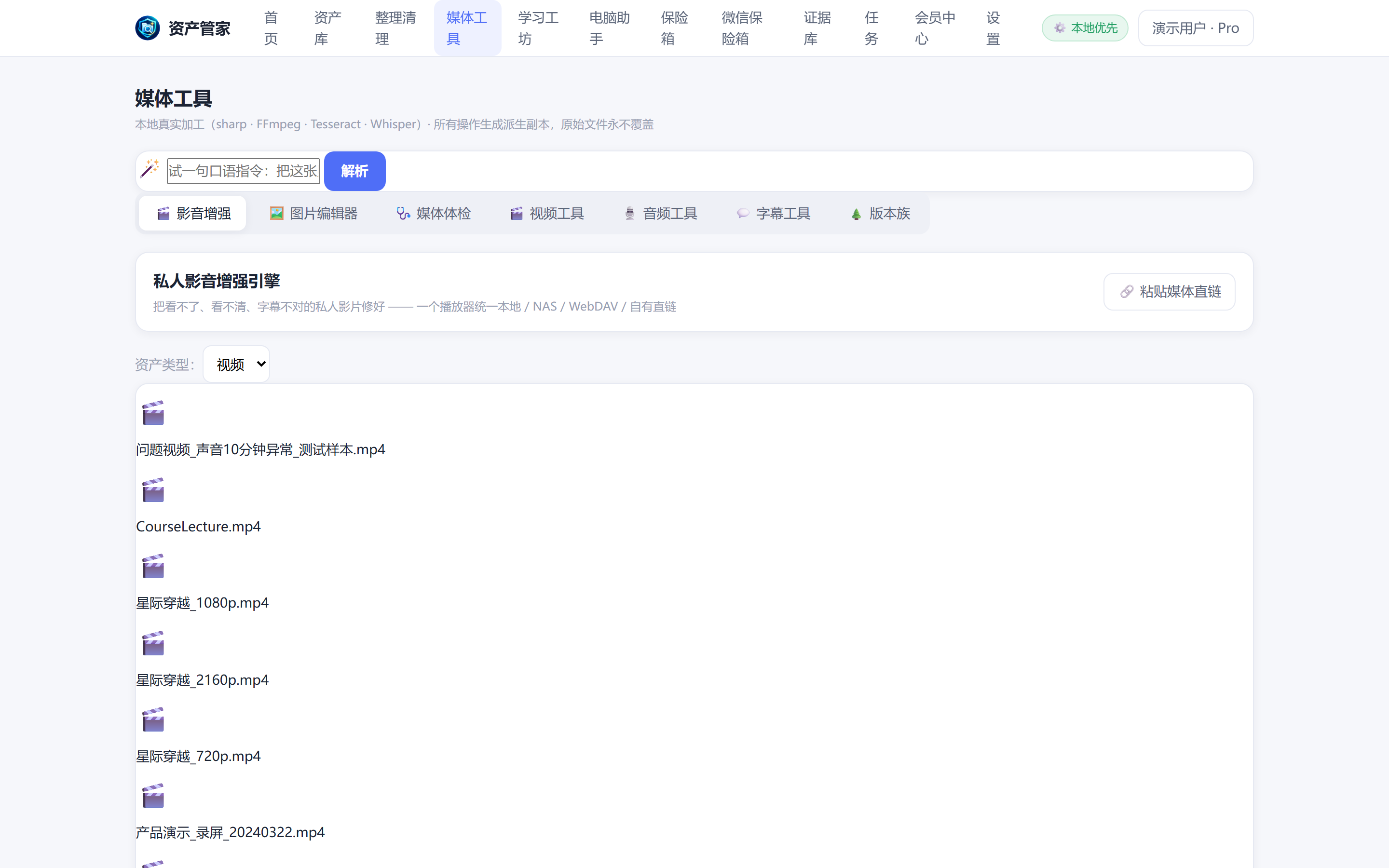The height and width of the screenshot is (868, 1389).
Task: Select file 星际穿越_720p.mp4
Action: tap(198, 756)
